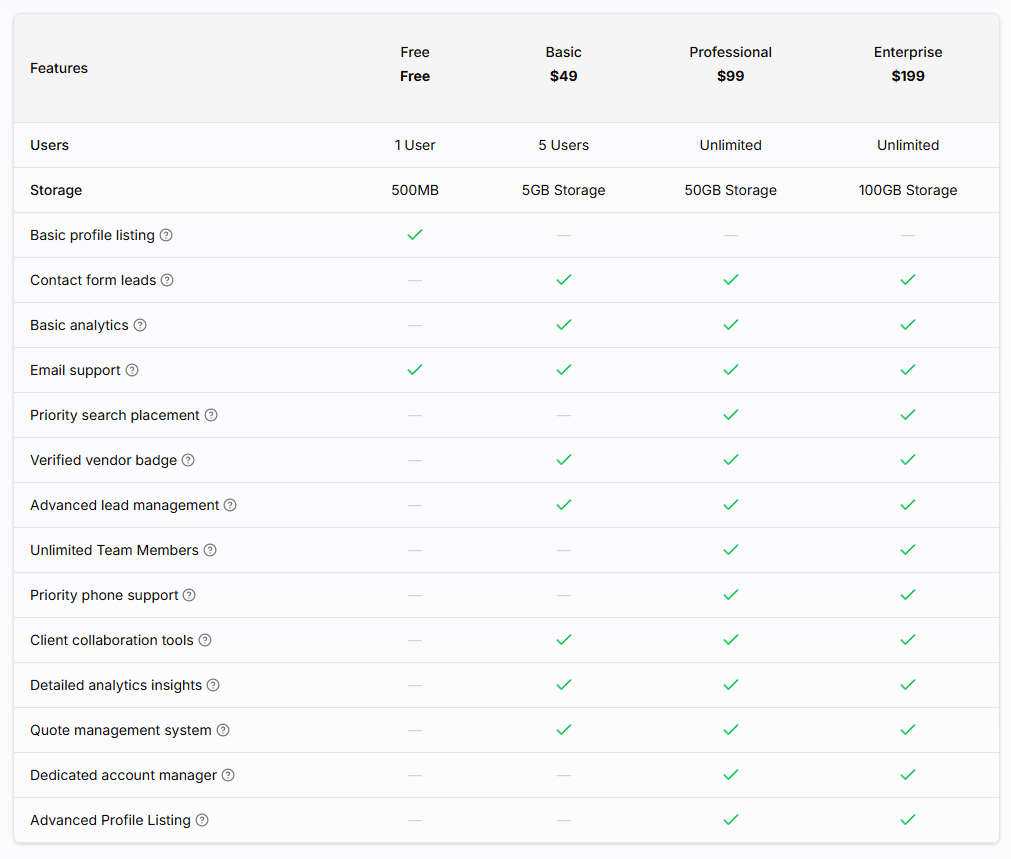Click Unlimited Team Members info icon
Screen dimensions: 1011x859
coord(210,550)
